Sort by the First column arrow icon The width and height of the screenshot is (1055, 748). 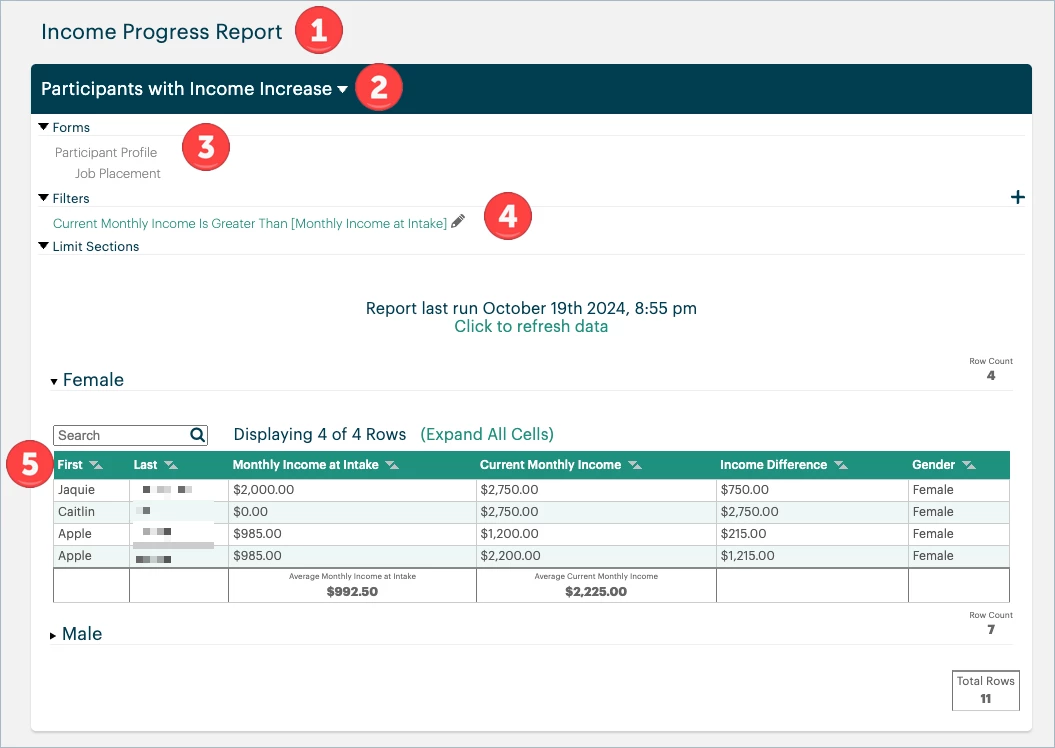pos(96,465)
